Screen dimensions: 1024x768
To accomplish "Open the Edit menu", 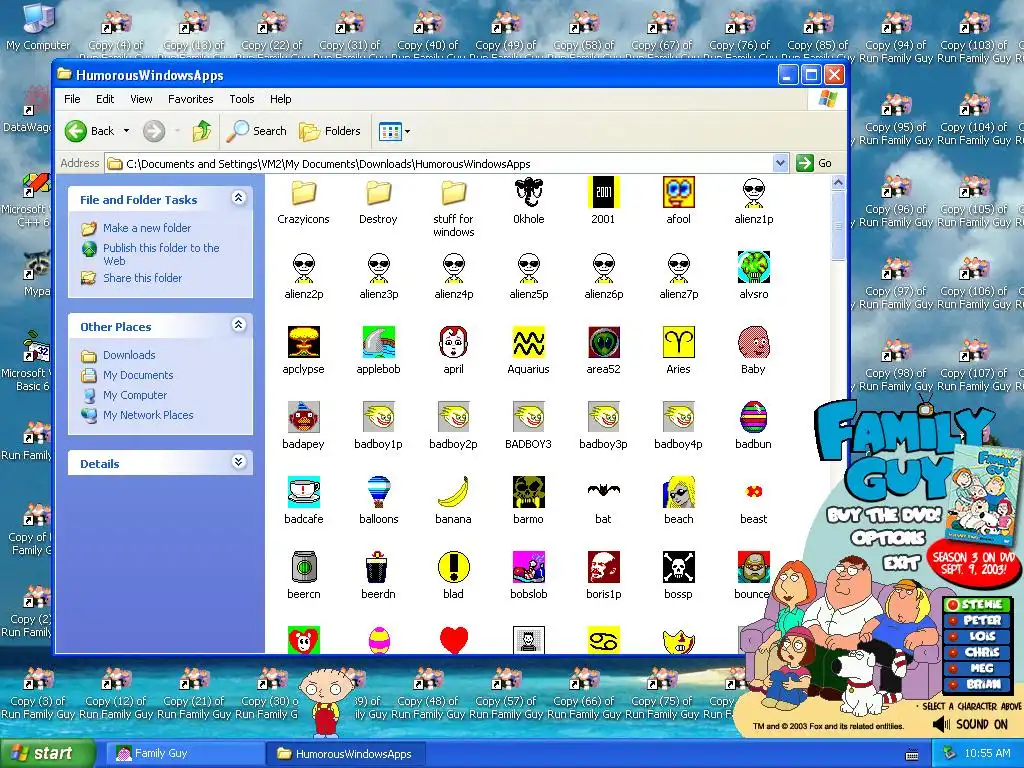I will pos(105,99).
